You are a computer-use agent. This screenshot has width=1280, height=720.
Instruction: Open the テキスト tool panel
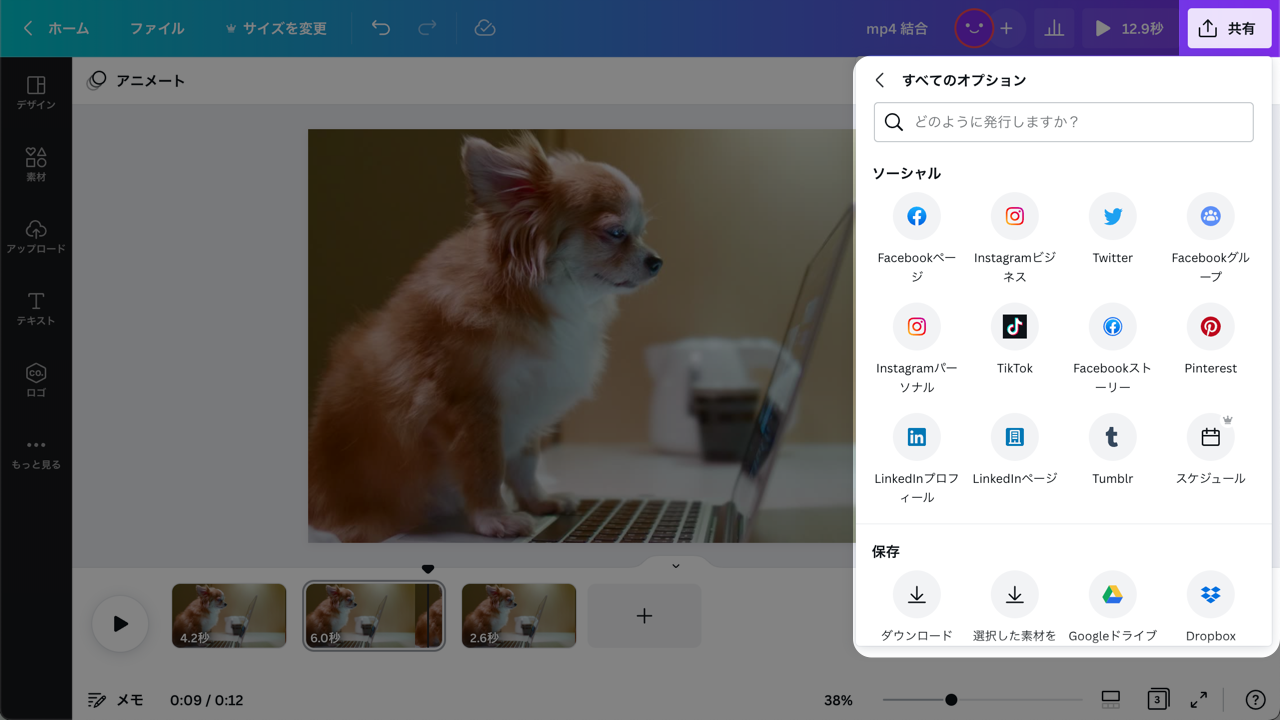[36, 309]
